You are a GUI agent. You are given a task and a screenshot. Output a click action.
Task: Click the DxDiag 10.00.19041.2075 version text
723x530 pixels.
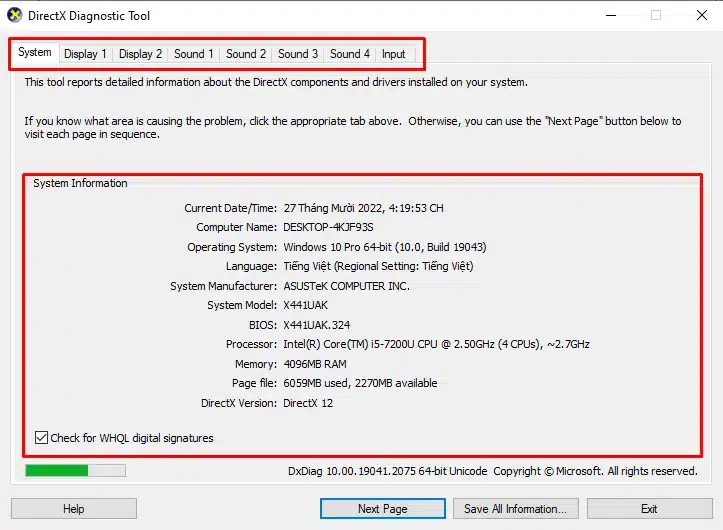[x=388, y=471]
